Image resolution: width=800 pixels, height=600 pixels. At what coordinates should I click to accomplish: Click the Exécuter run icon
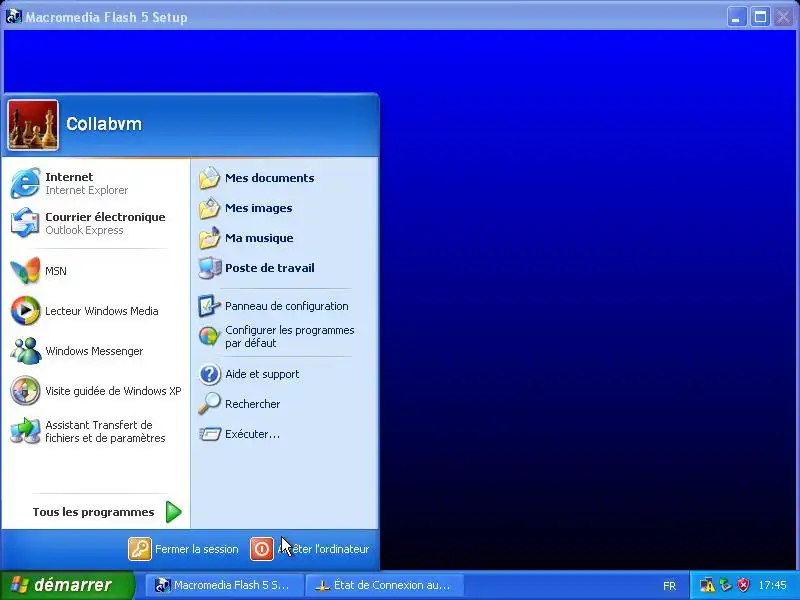(x=209, y=434)
